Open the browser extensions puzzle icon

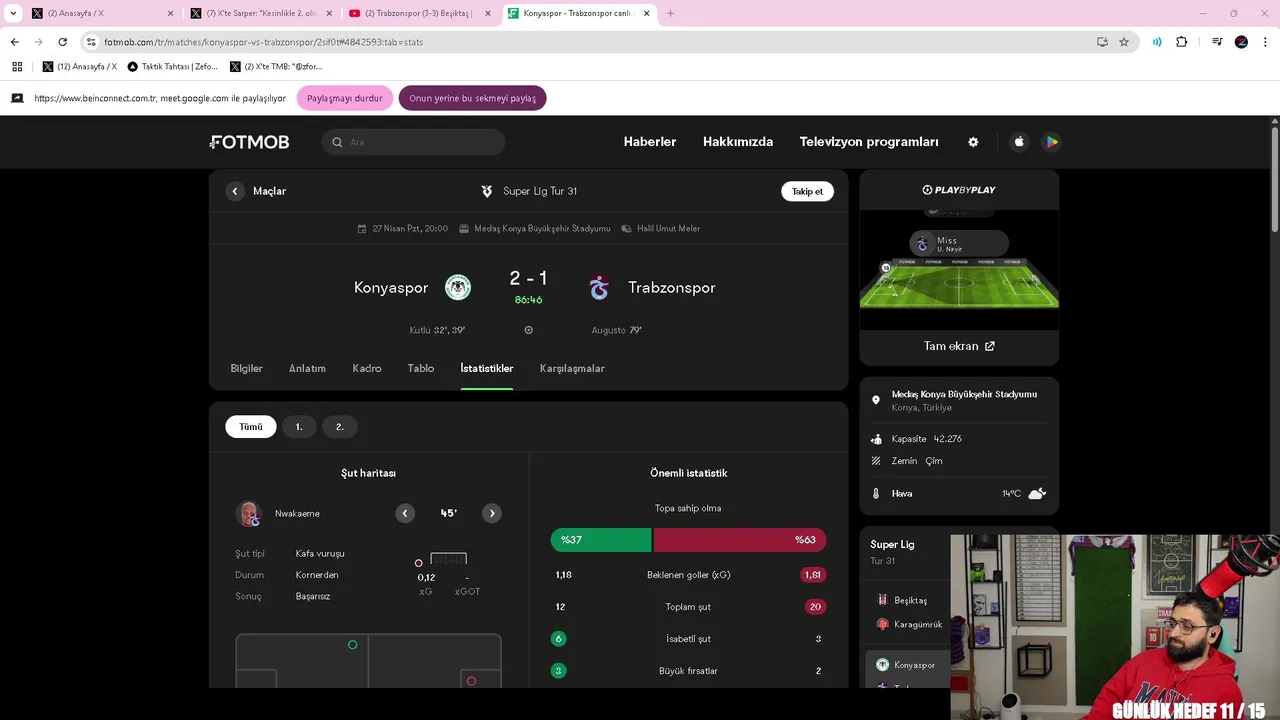[x=1181, y=42]
